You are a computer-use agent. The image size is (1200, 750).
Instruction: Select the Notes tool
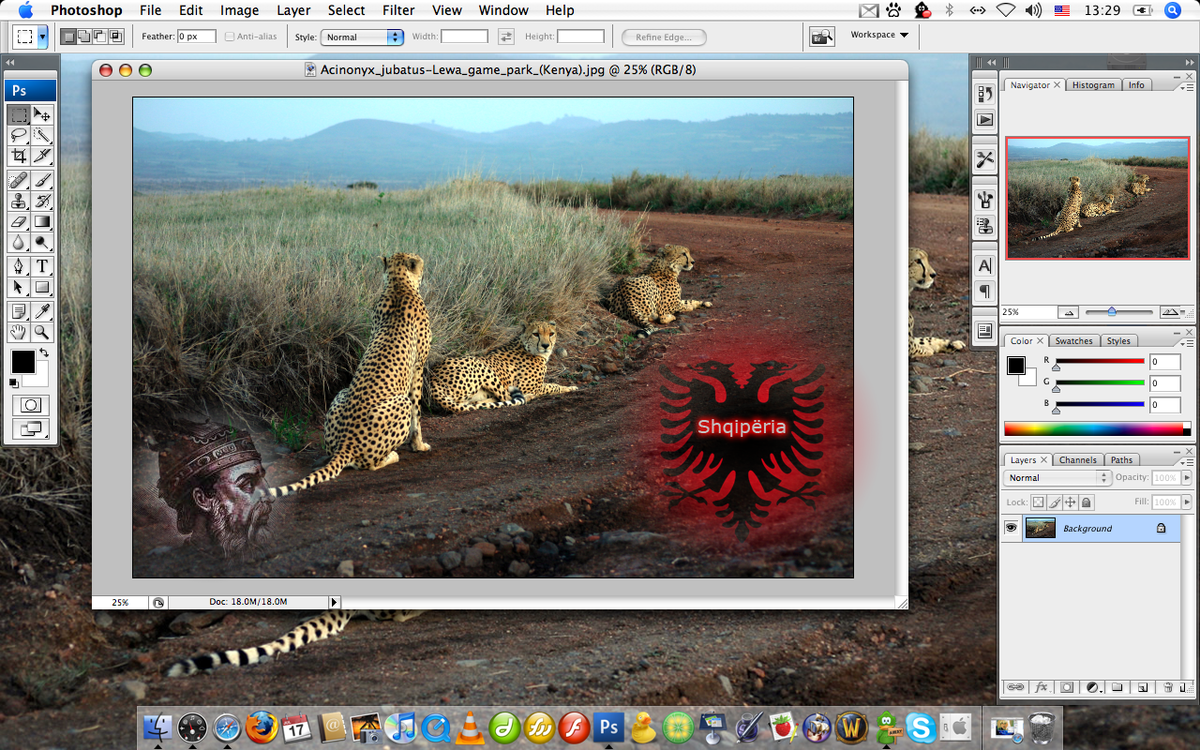(18, 312)
